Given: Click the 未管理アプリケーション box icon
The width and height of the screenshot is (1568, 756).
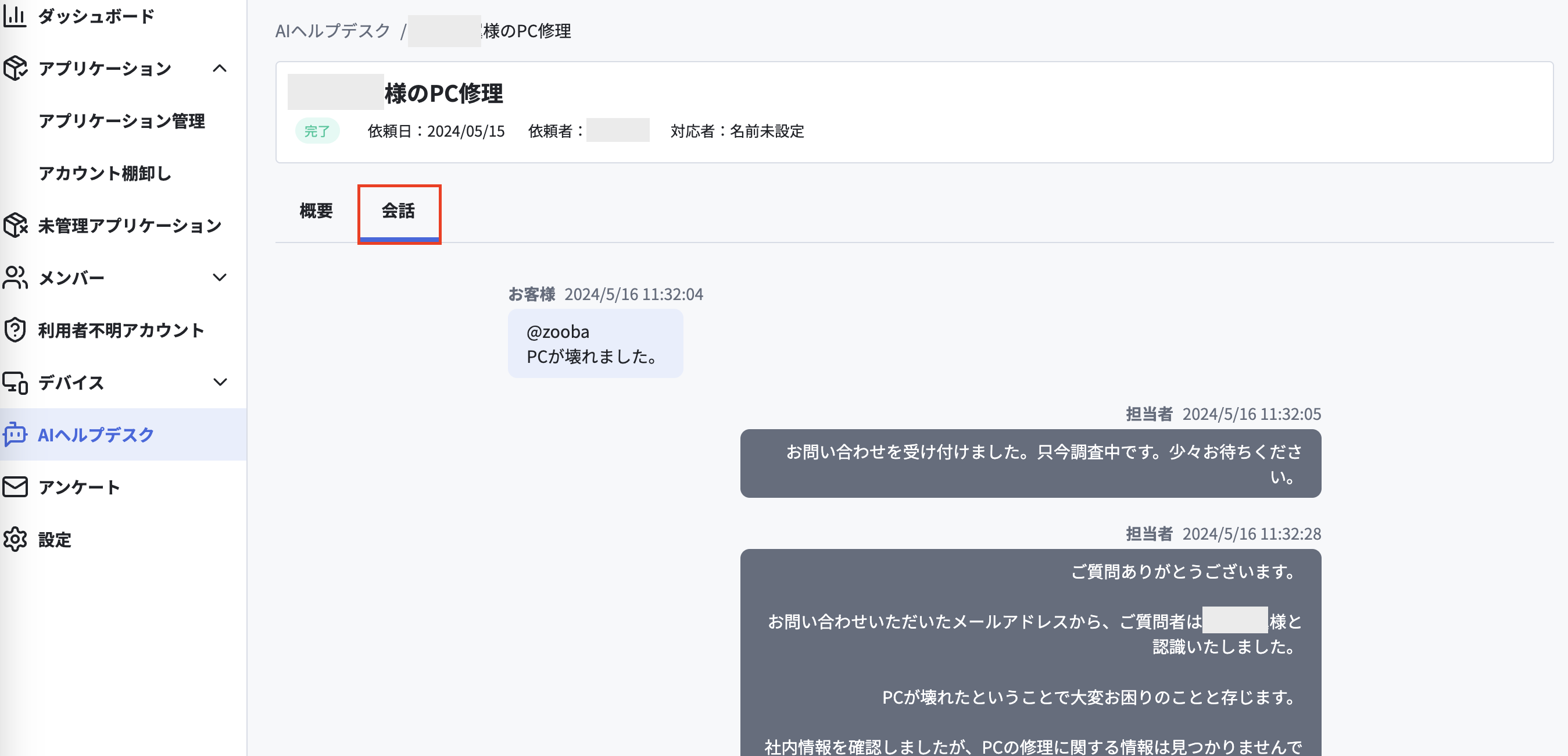Looking at the screenshot, I should point(15,226).
